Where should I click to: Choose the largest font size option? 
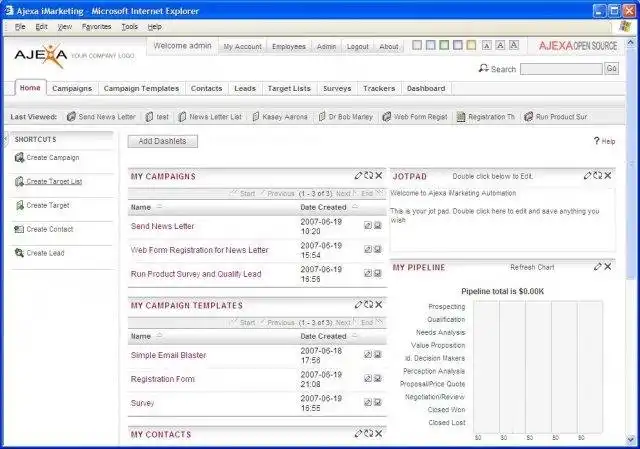[513, 46]
